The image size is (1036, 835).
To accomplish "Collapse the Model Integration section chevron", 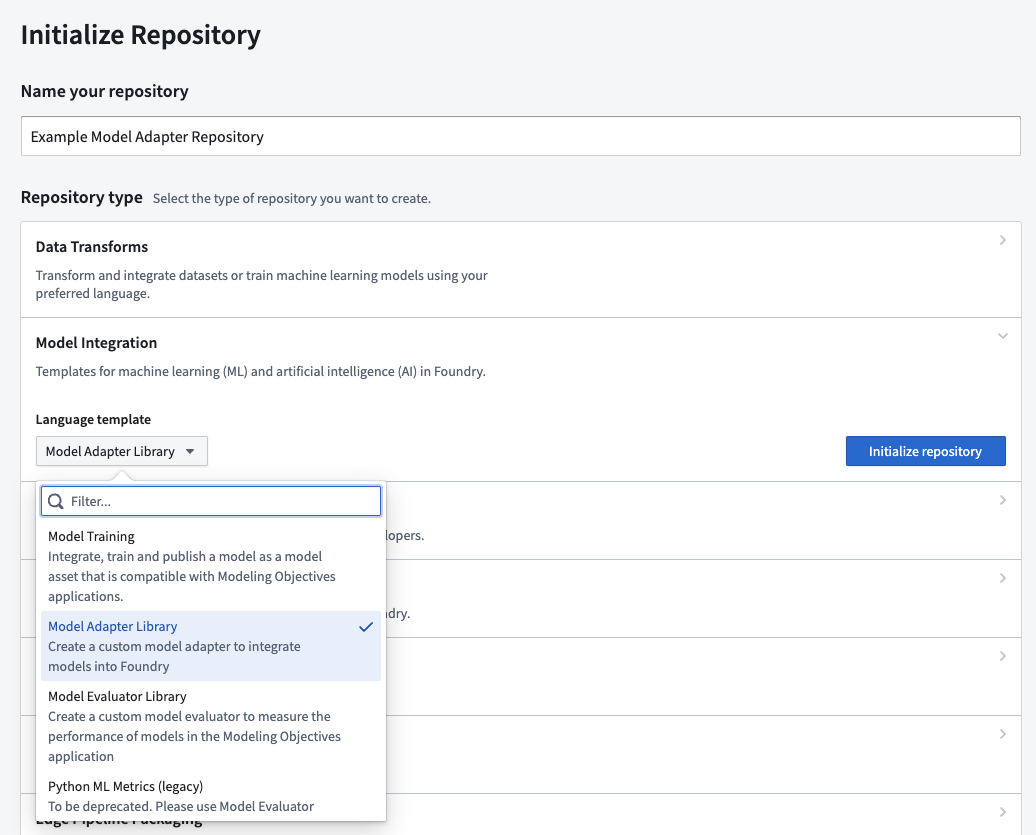I will [1002, 336].
